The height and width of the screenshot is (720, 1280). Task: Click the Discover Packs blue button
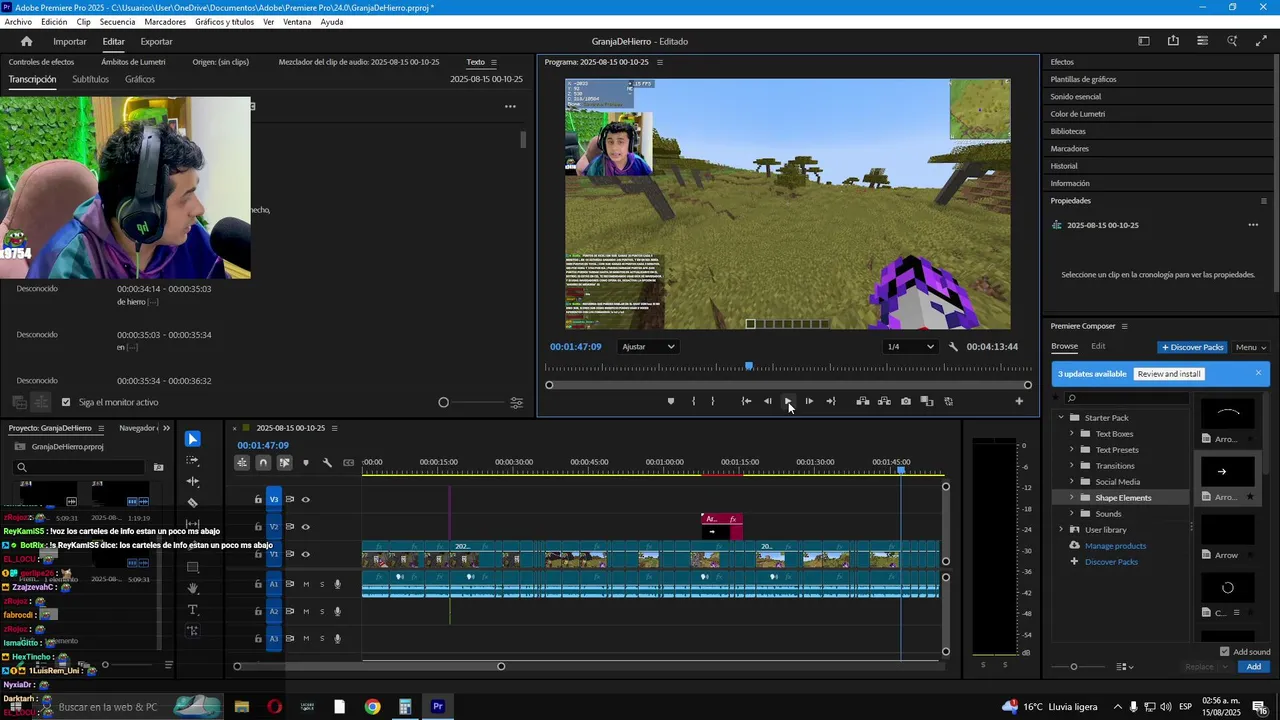[x=1192, y=347]
